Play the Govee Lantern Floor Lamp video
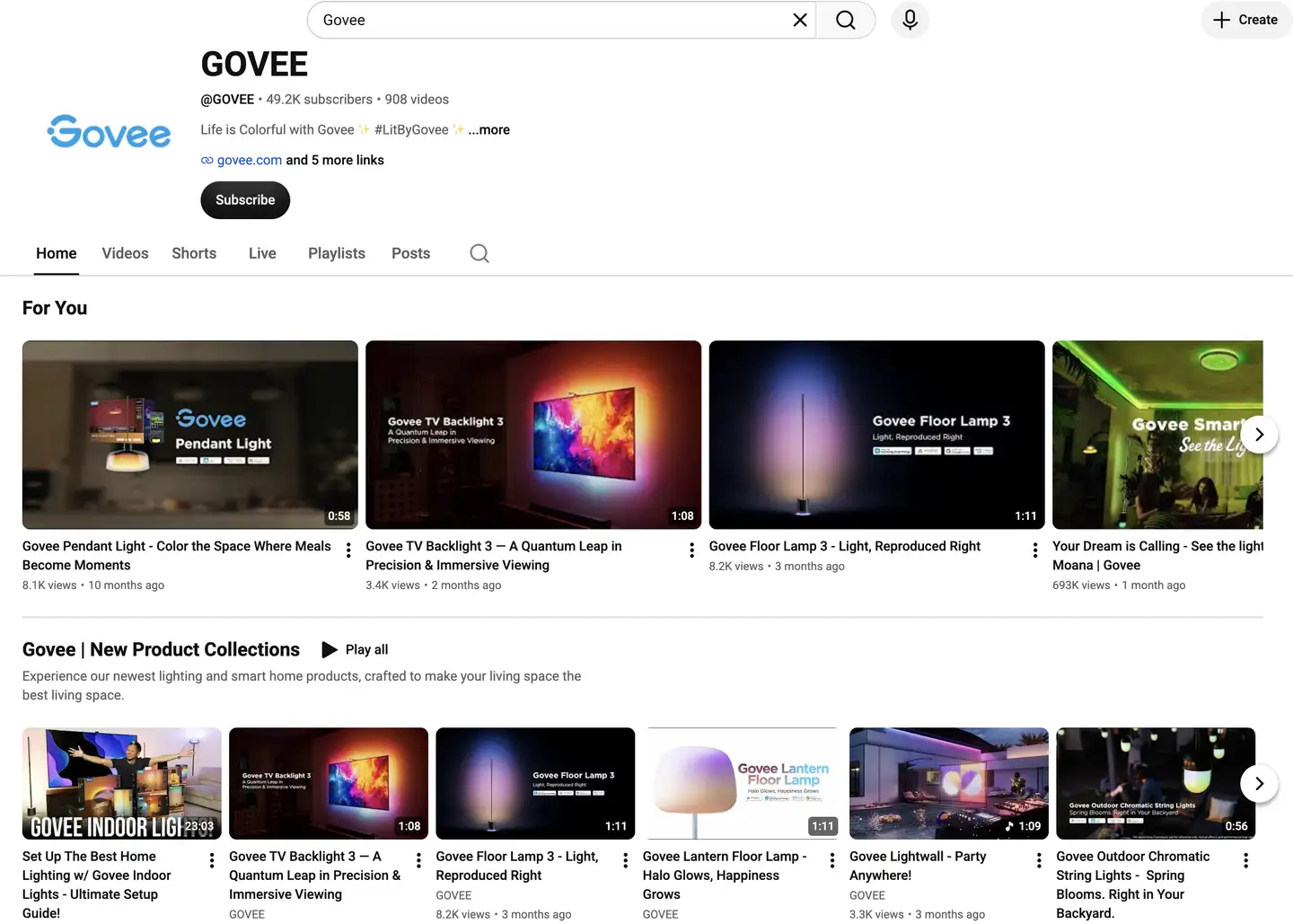The image size is (1293, 924). 743,783
